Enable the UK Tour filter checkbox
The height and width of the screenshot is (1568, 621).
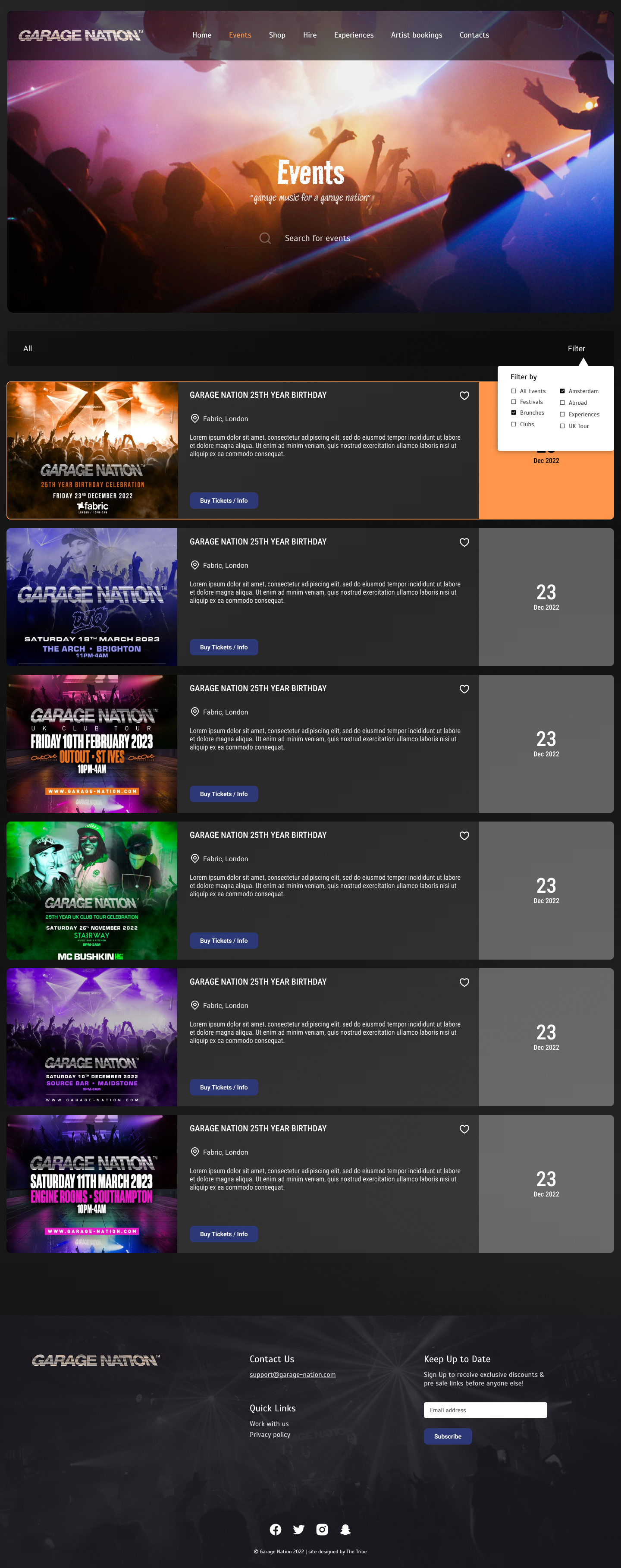(562, 426)
